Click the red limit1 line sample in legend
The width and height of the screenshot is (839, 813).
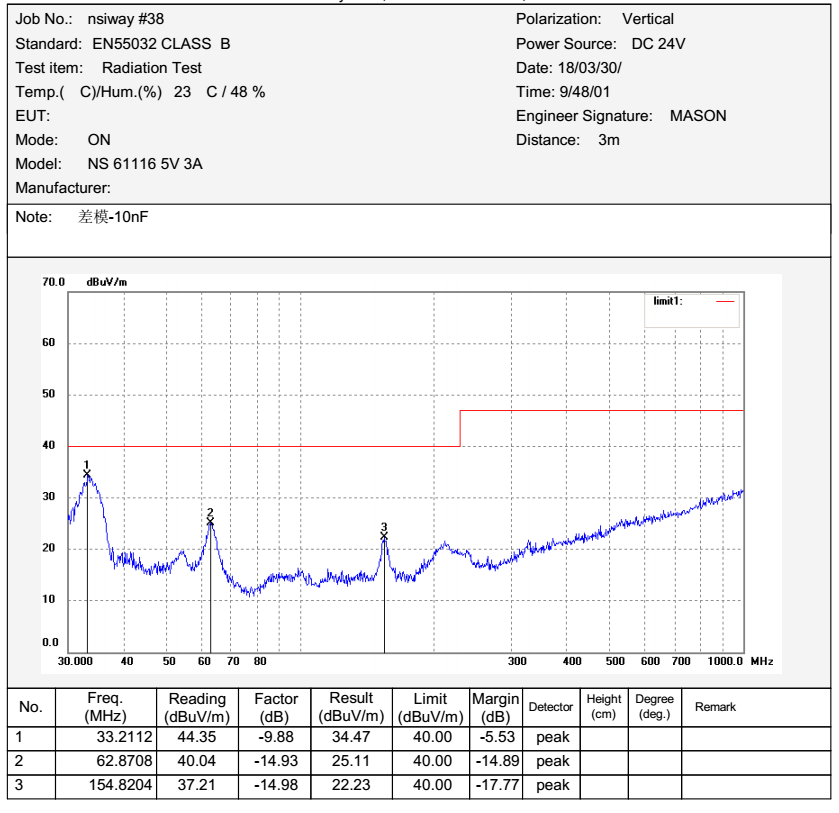(x=725, y=300)
